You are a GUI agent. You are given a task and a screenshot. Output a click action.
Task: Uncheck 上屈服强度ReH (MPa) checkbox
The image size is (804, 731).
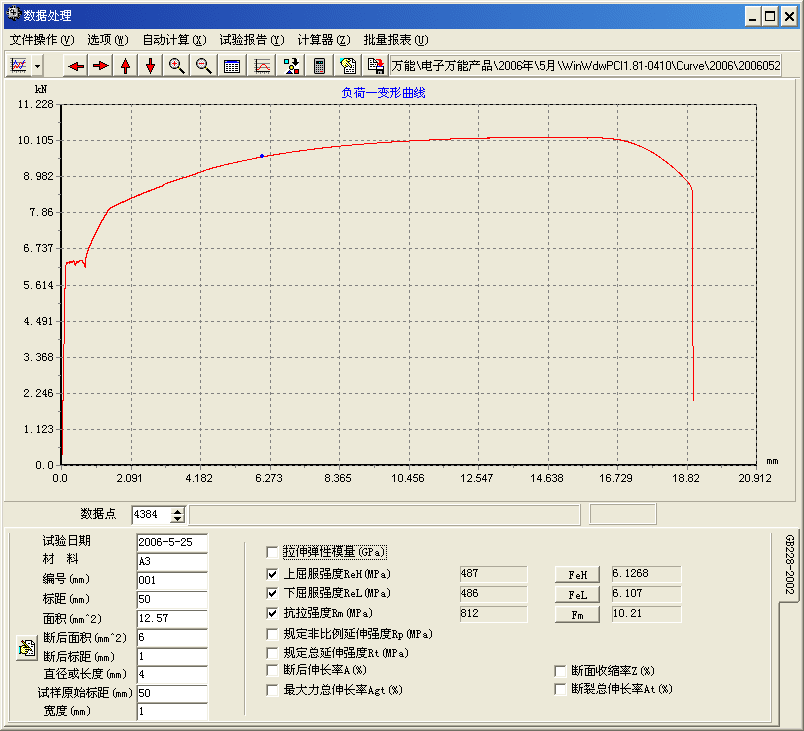pyautogui.click(x=272, y=574)
